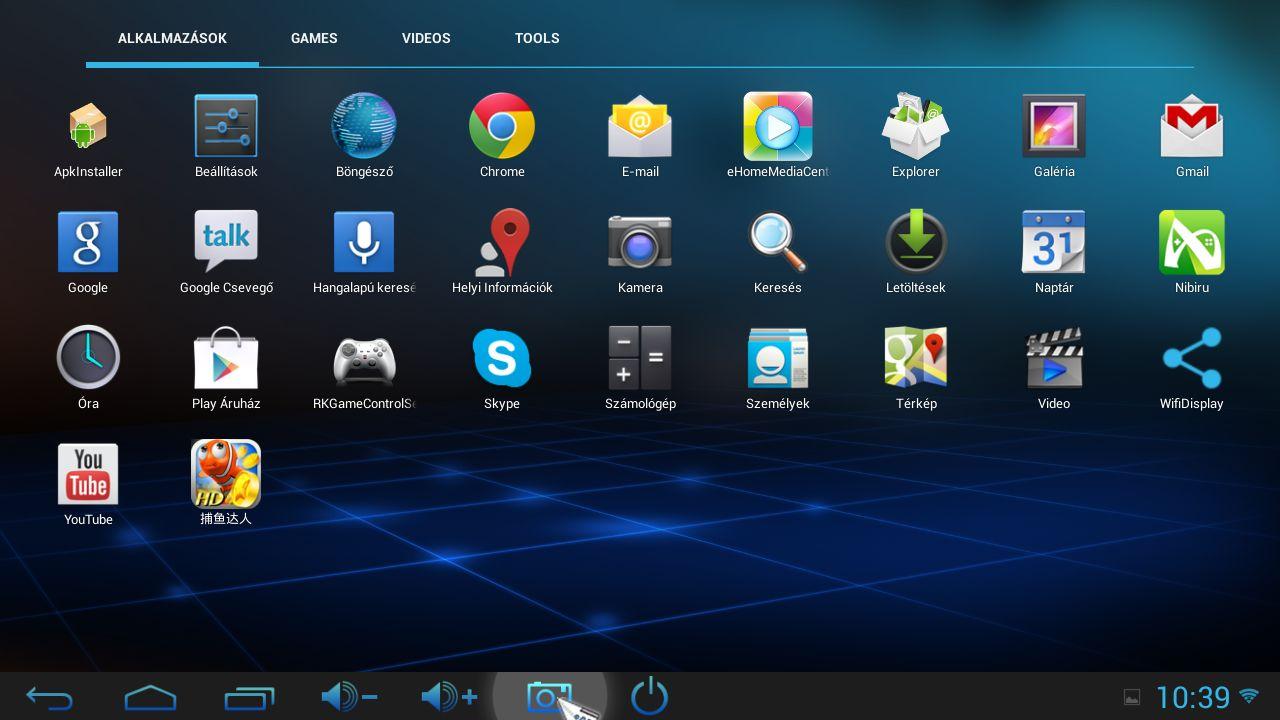Open the recent apps button

click(250, 697)
